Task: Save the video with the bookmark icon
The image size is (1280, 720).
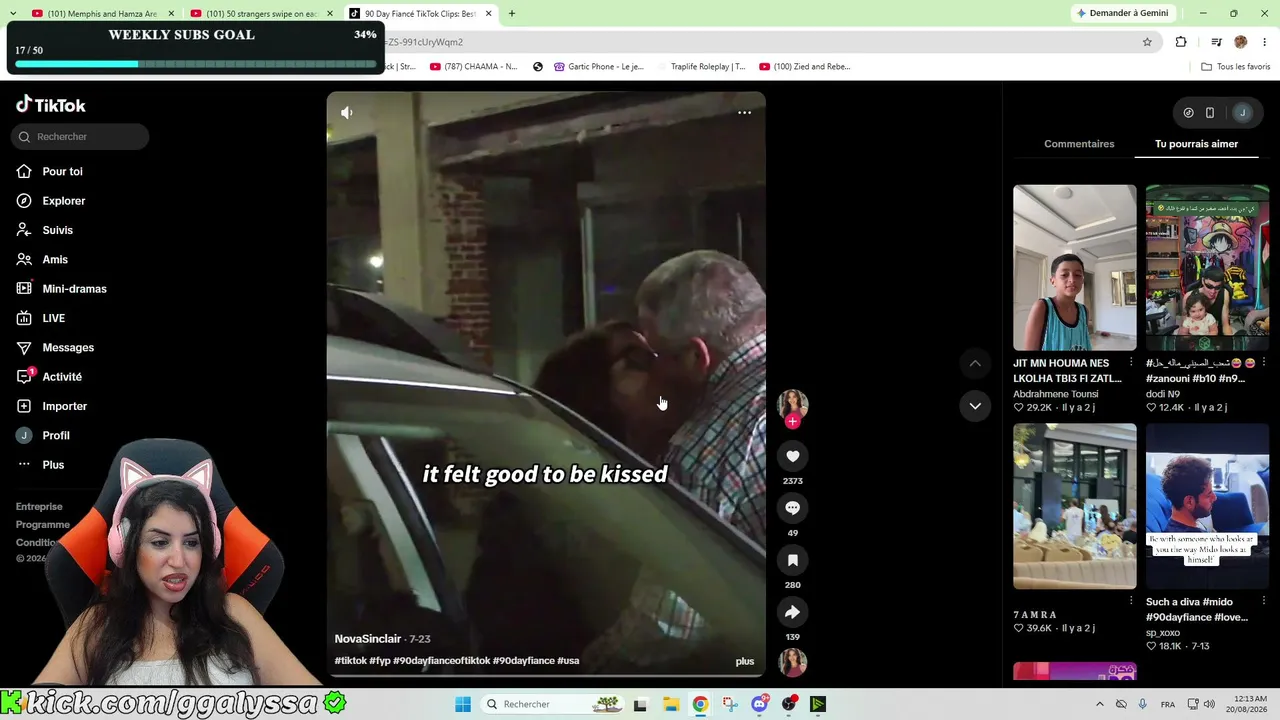Action: [x=793, y=560]
